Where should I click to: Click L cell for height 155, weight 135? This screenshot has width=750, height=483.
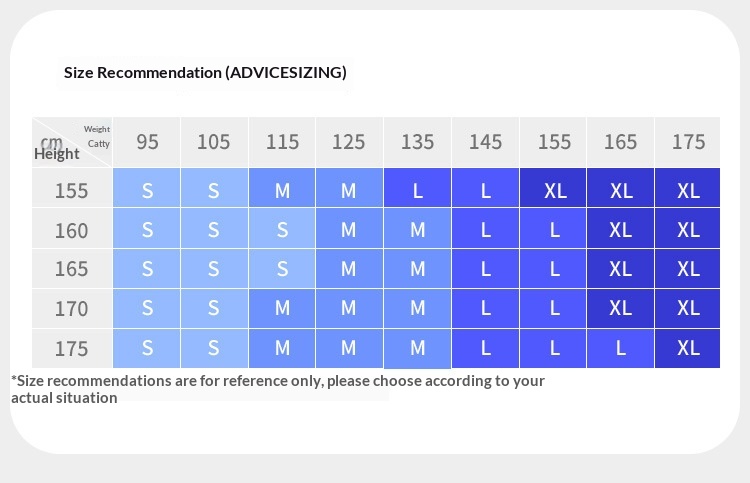(417, 190)
